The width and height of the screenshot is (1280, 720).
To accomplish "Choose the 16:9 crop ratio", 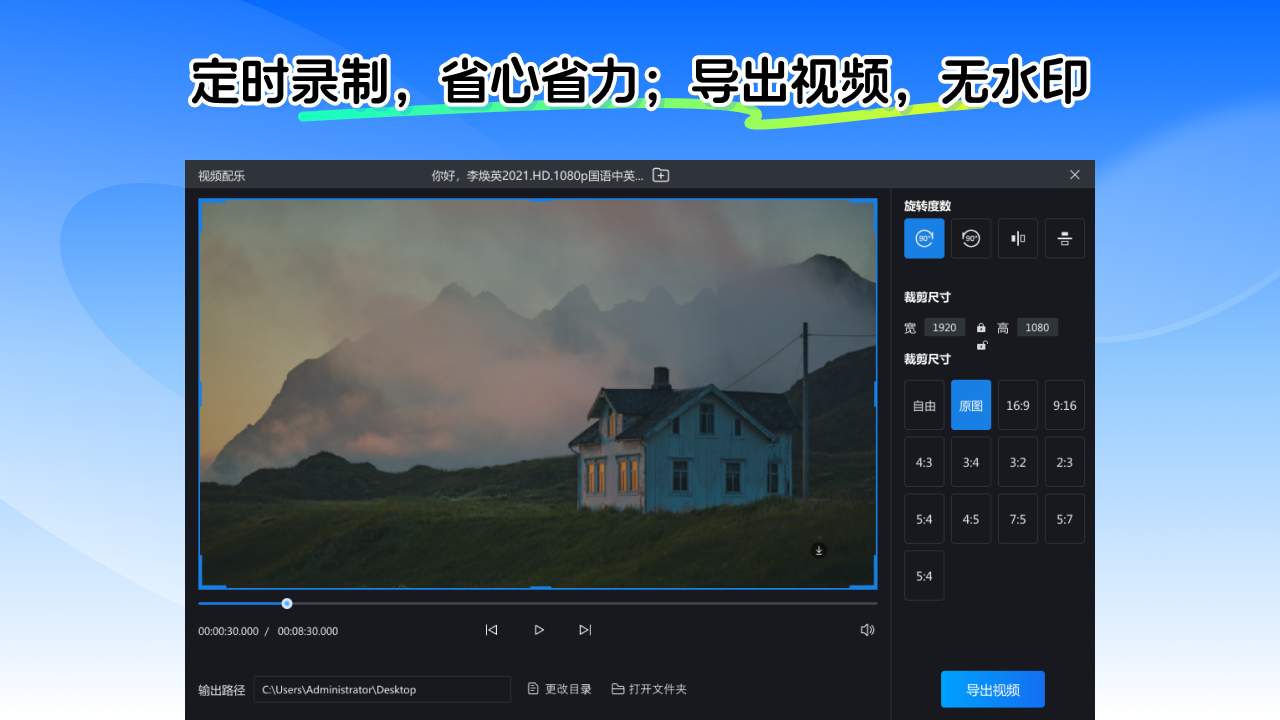I will [1018, 405].
